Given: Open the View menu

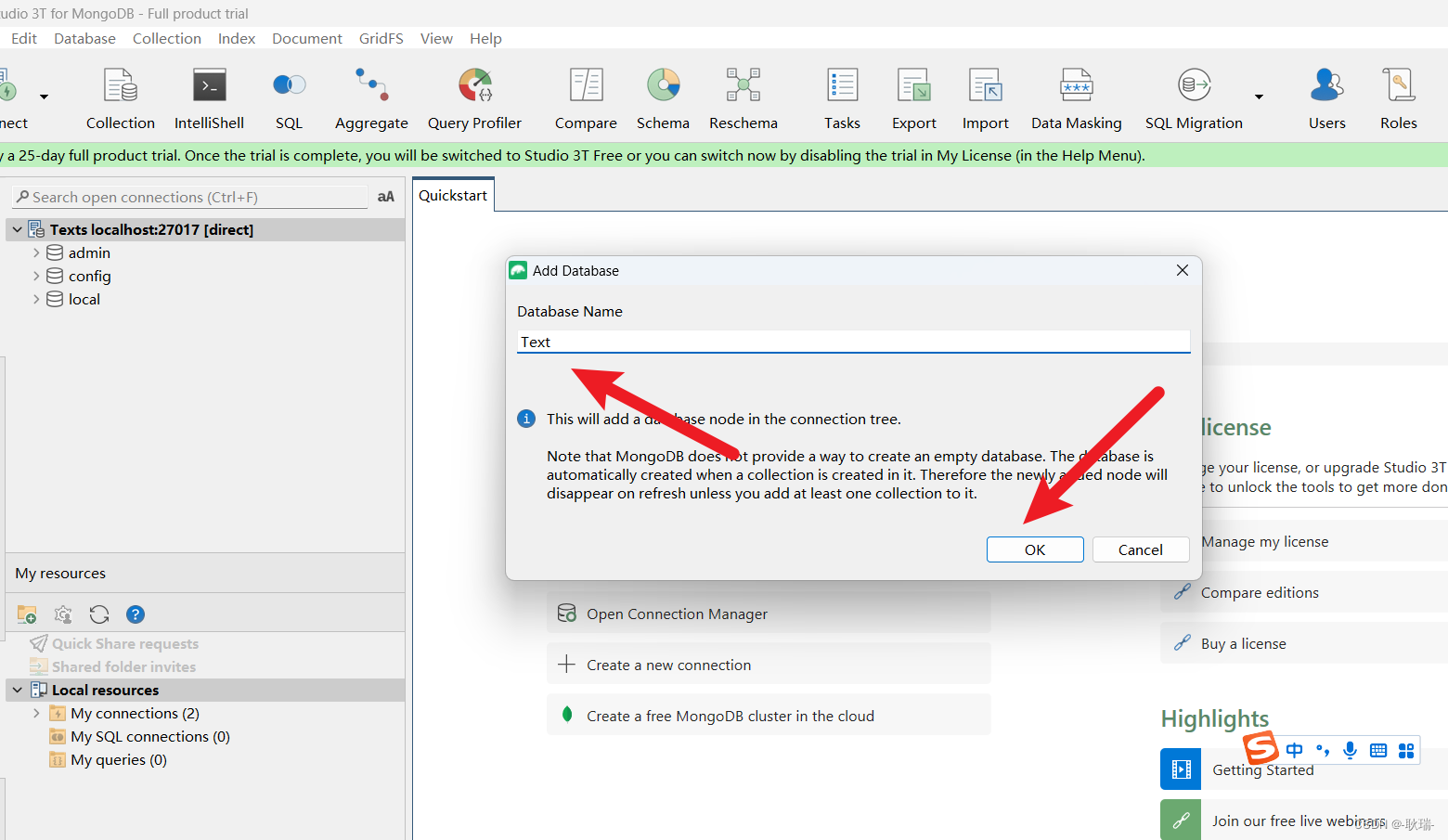Looking at the screenshot, I should tap(436, 38).
